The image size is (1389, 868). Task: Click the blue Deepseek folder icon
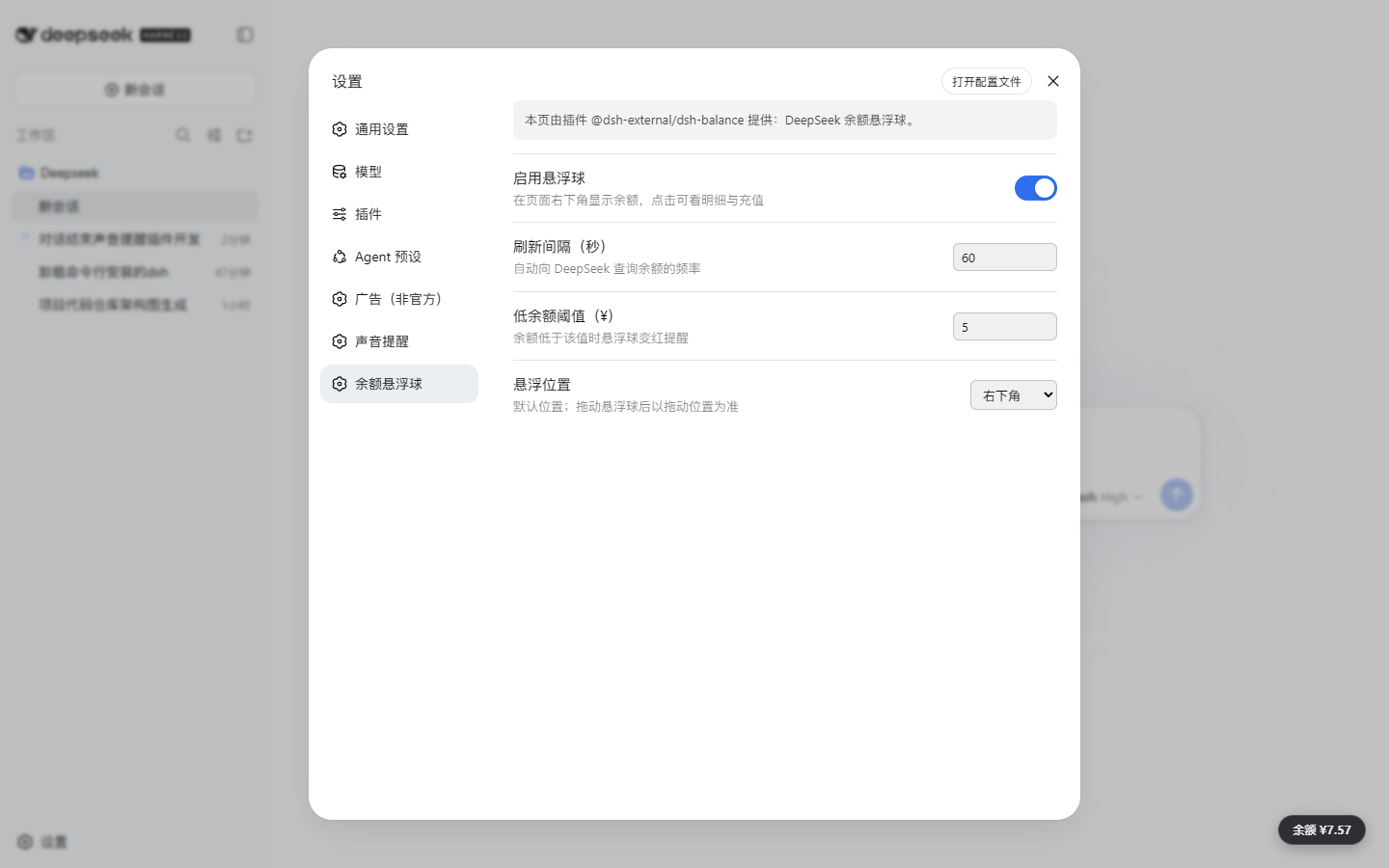(x=27, y=173)
